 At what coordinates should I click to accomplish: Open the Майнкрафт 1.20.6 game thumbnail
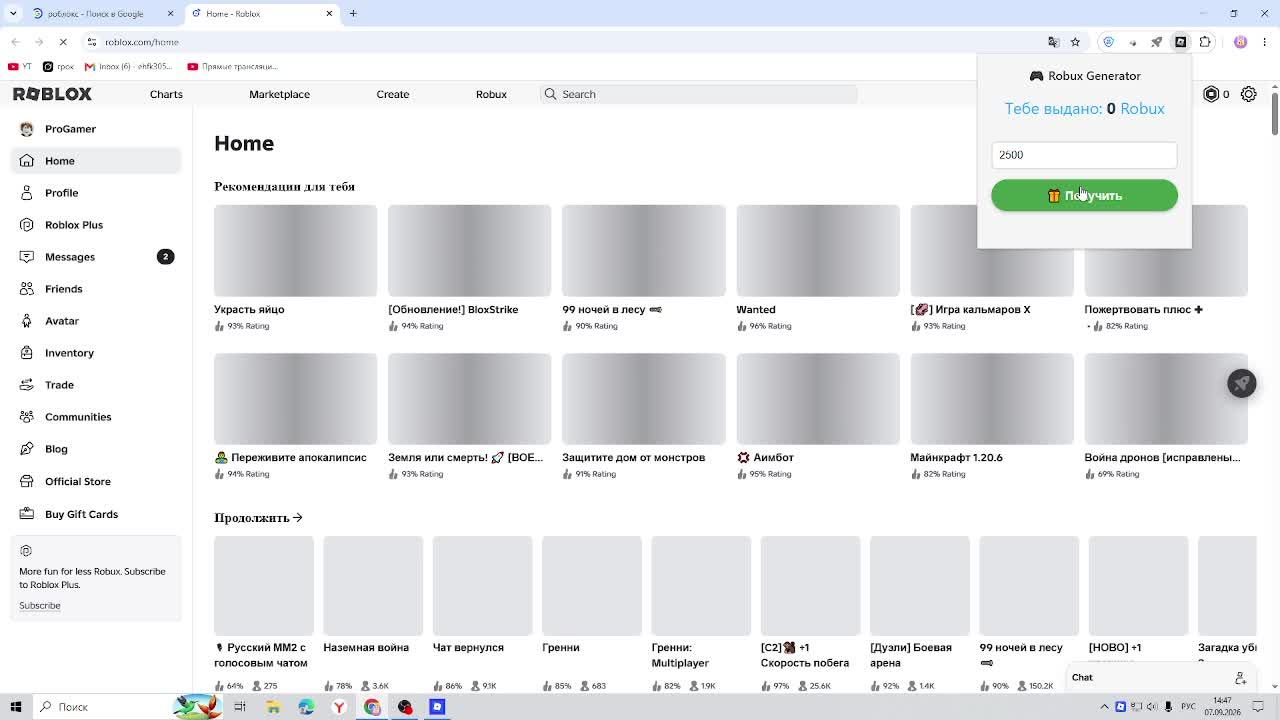(x=992, y=399)
